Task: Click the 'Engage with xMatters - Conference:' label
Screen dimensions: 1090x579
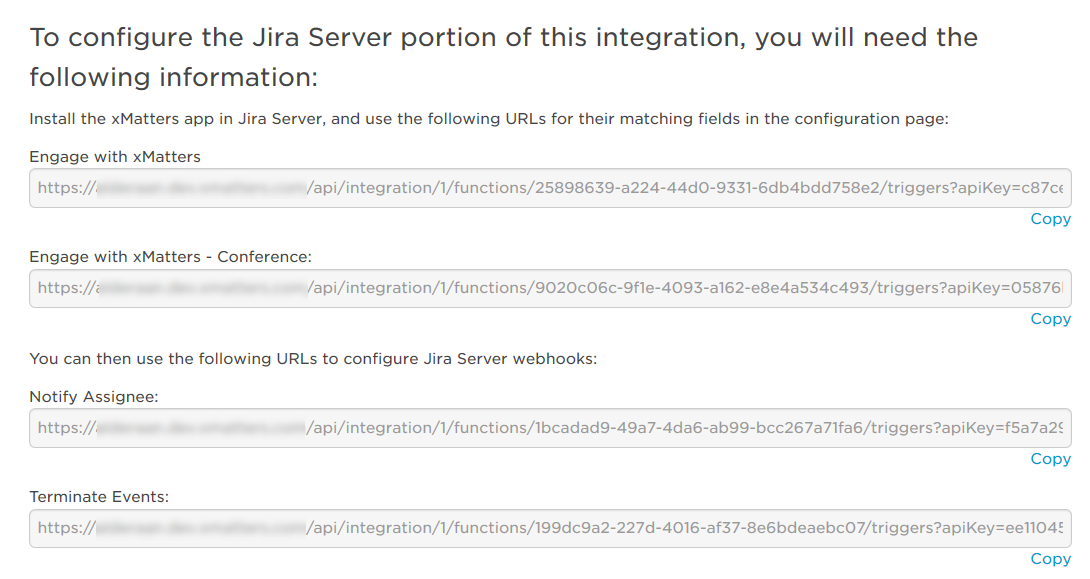Action: pos(170,257)
